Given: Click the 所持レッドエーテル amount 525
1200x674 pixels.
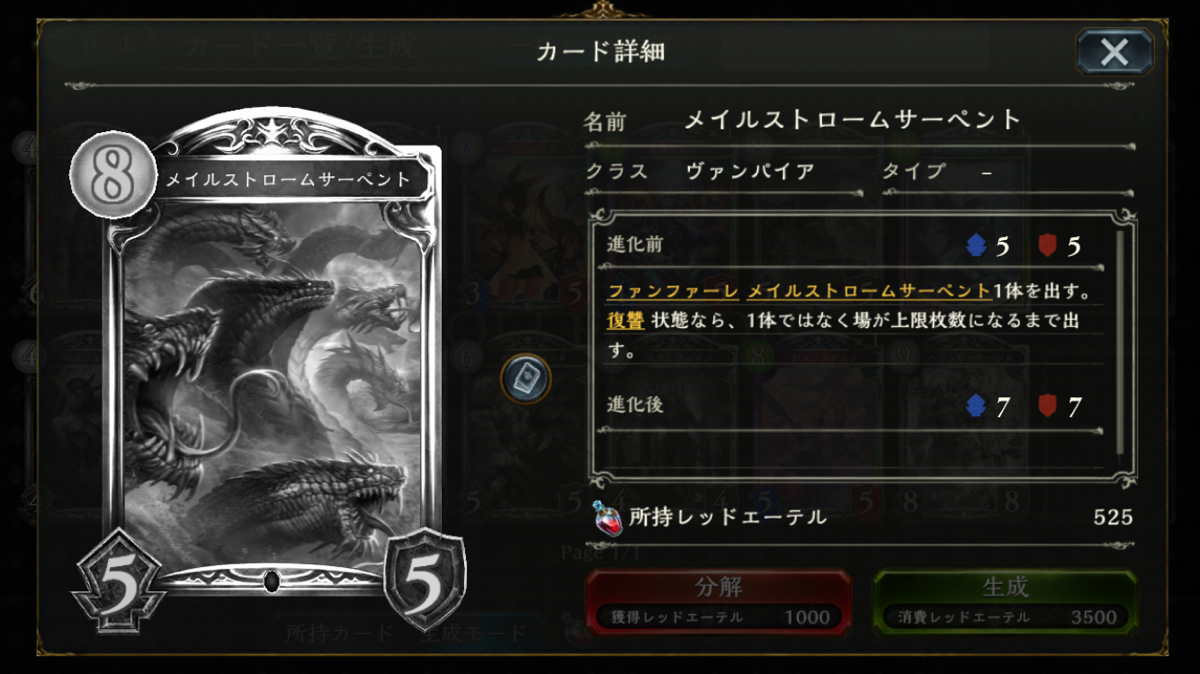Looking at the screenshot, I should pyautogui.click(x=1113, y=517).
